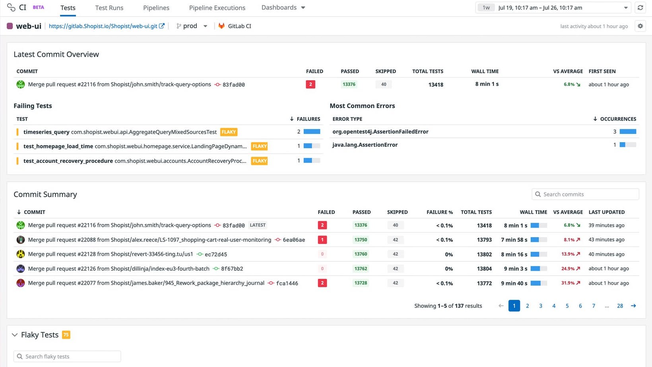Click FLAKY badge on test_account_recovery_procedure
This screenshot has height=367, width=652.
pyautogui.click(x=259, y=161)
